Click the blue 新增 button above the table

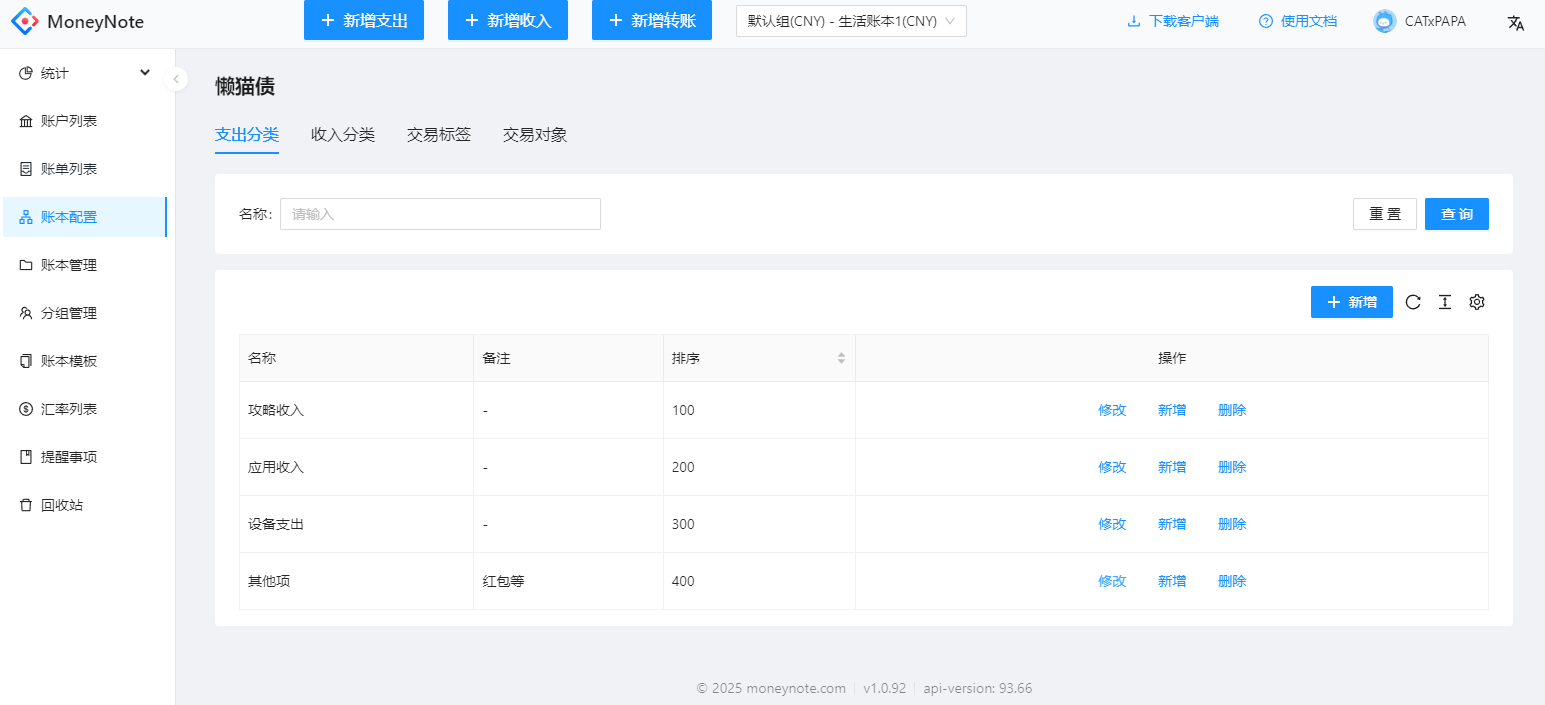pos(1352,302)
